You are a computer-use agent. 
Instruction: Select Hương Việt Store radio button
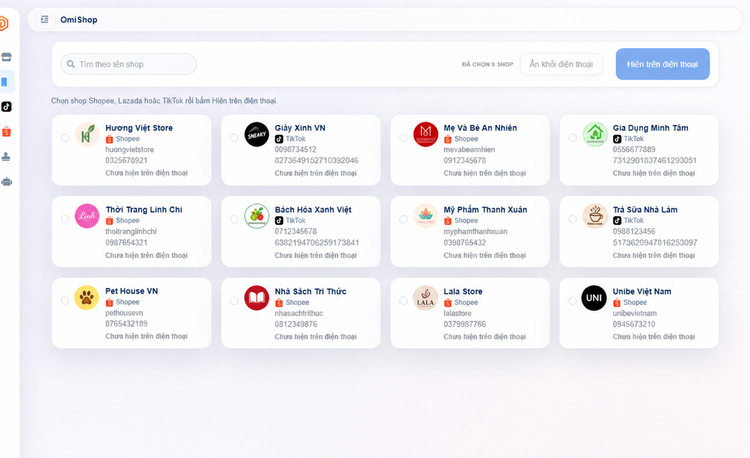(x=65, y=138)
